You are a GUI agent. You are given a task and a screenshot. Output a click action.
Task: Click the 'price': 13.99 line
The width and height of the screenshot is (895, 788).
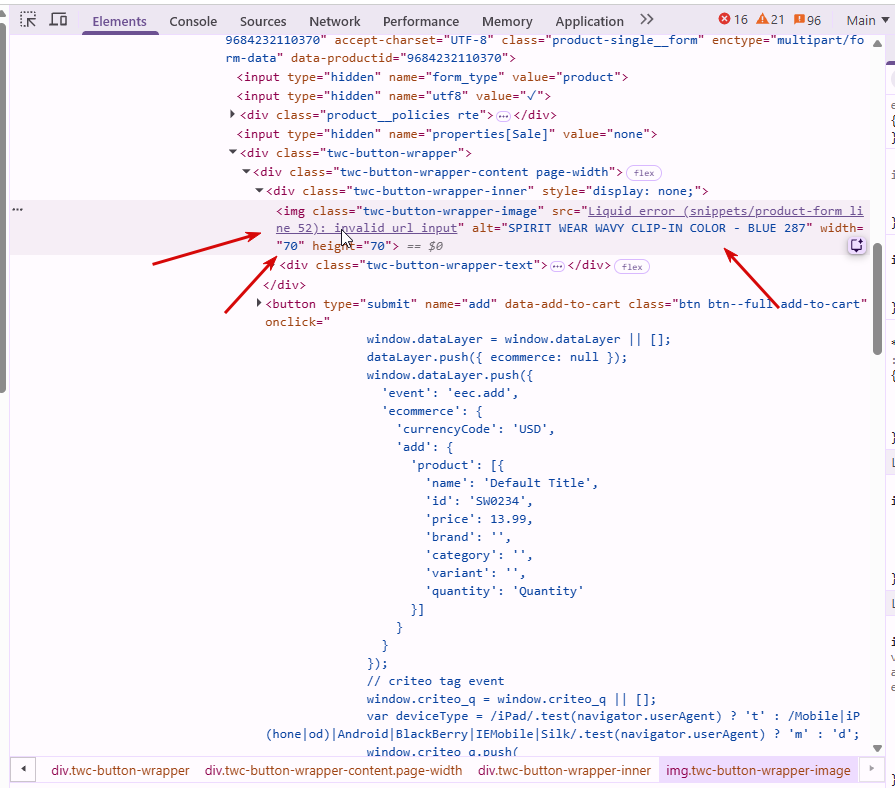pos(479,519)
